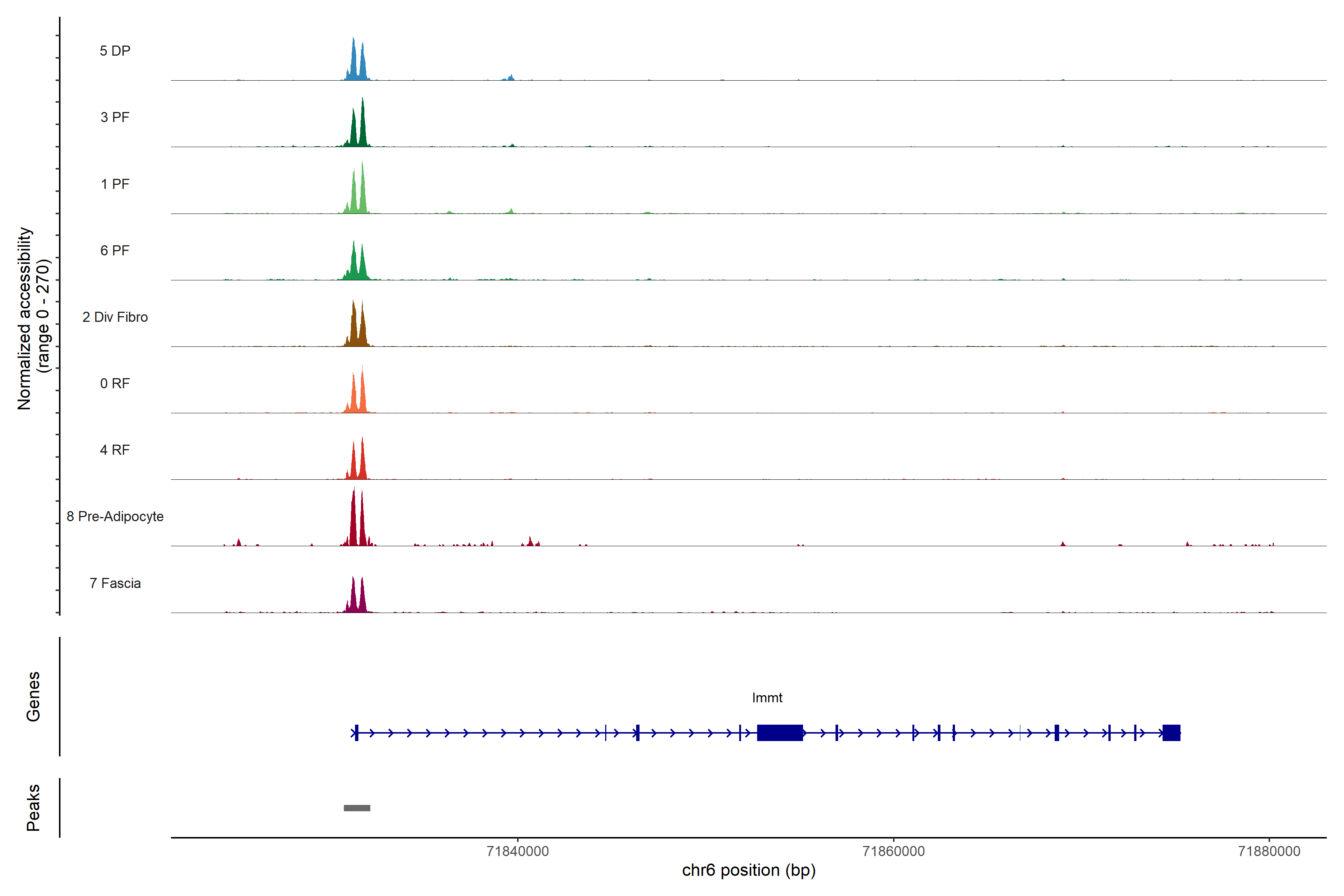Select the 2 Div Fibro label
This screenshot has height=896, width=1344.
pos(115,317)
